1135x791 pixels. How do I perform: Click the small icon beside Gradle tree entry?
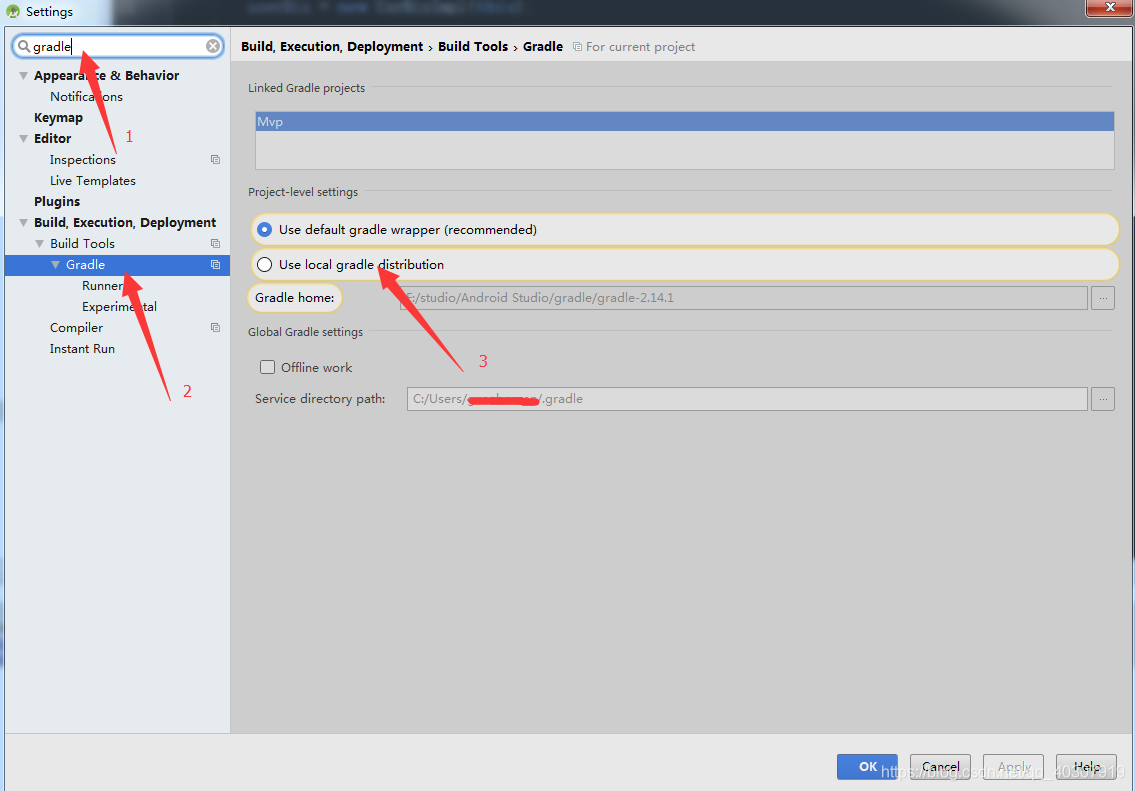(x=215, y=264)
